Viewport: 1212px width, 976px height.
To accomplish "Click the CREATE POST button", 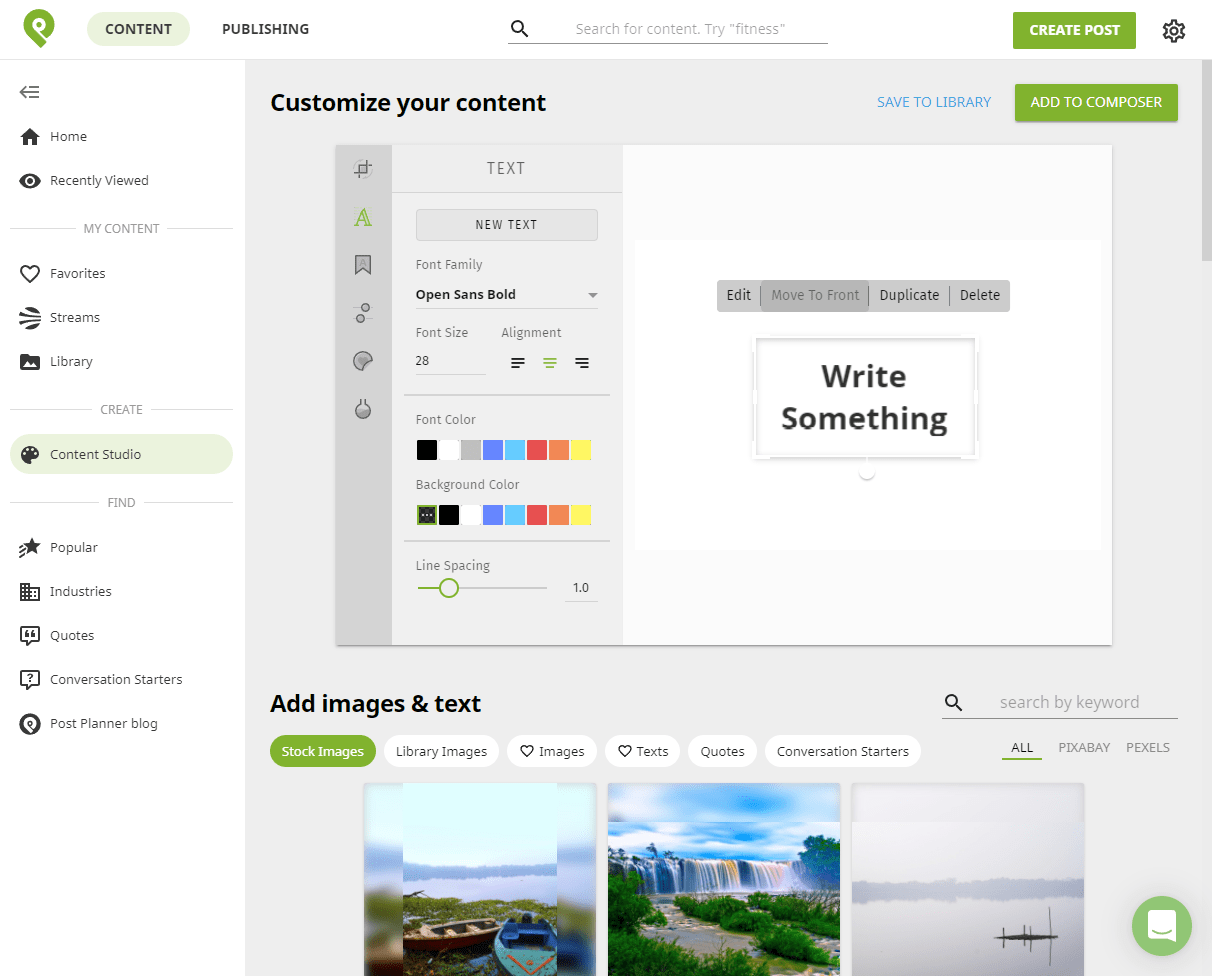I will (1074, 30).
